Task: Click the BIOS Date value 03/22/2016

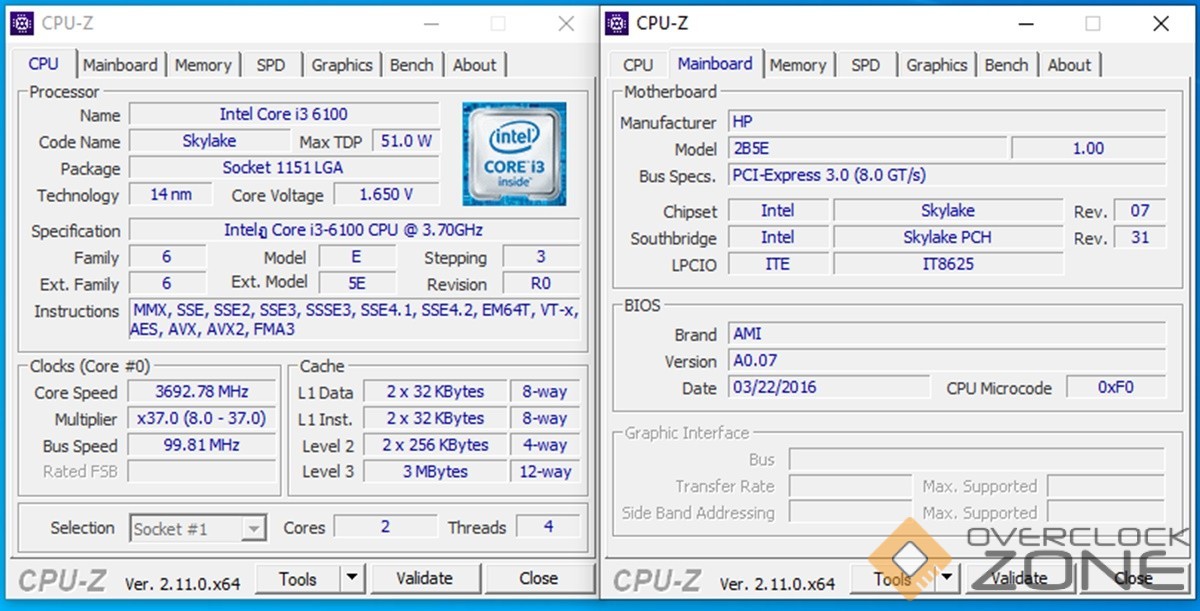Action: 829,387
